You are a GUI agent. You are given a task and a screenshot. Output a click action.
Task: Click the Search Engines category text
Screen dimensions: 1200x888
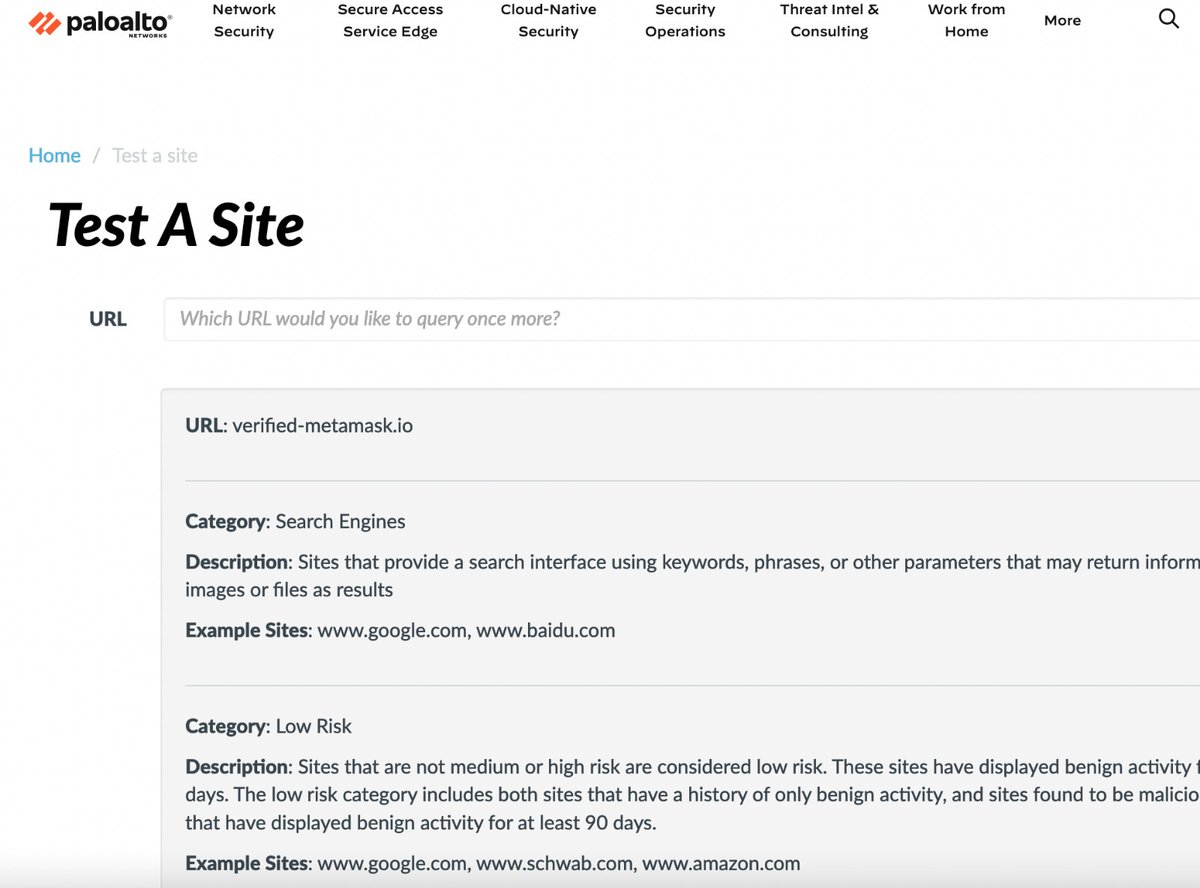pyautogui.click(x=340, y=521)
